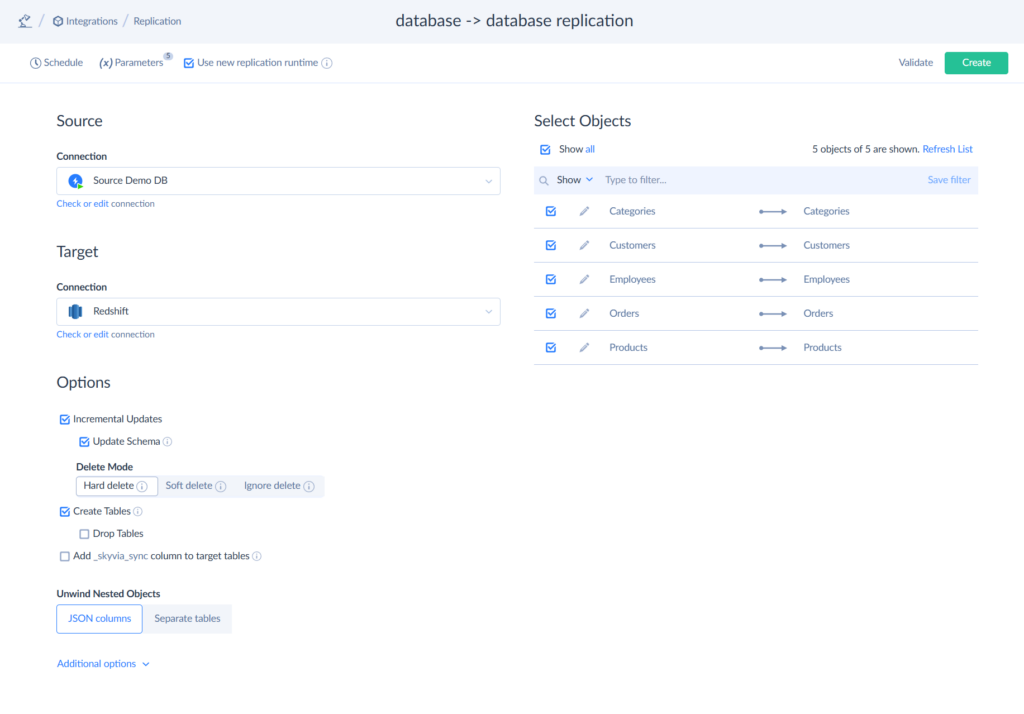Click the Create Tables info icon
Screen dimensions: 1024x714
point(138,511)
